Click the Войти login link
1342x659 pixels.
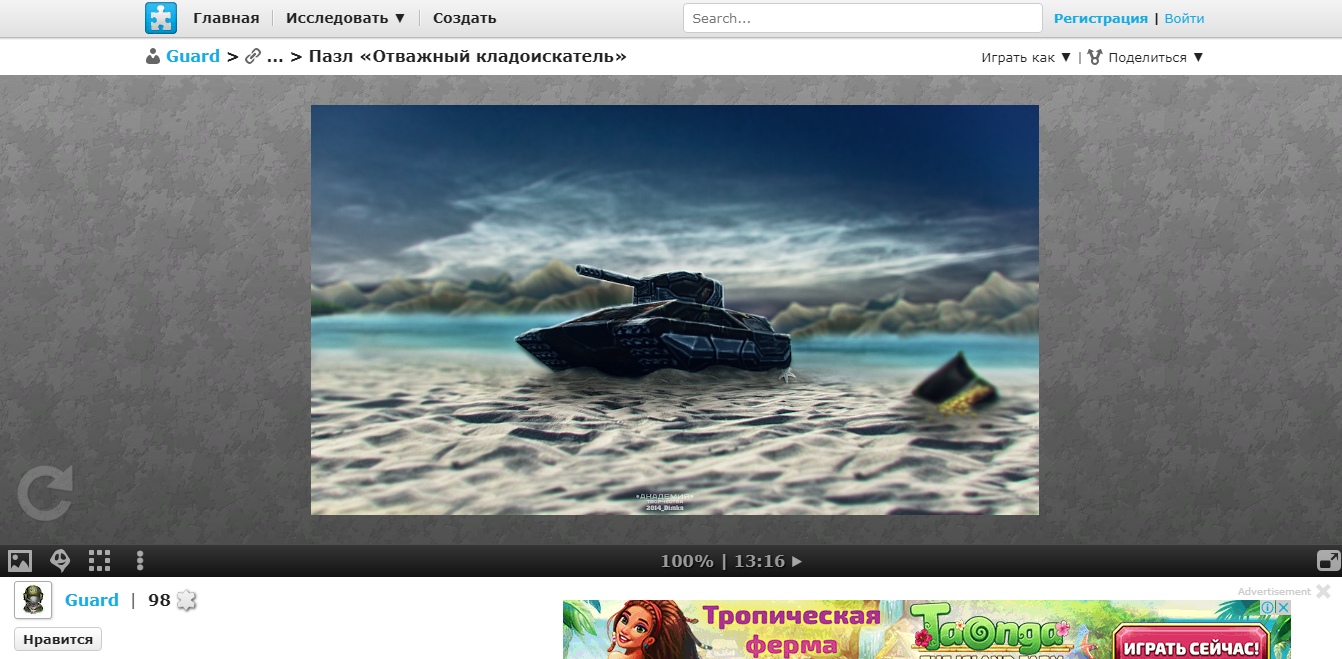[1184, 18]
